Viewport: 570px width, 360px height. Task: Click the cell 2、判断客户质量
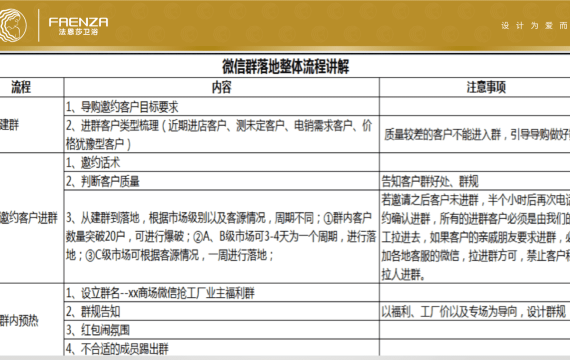point(221,181)
